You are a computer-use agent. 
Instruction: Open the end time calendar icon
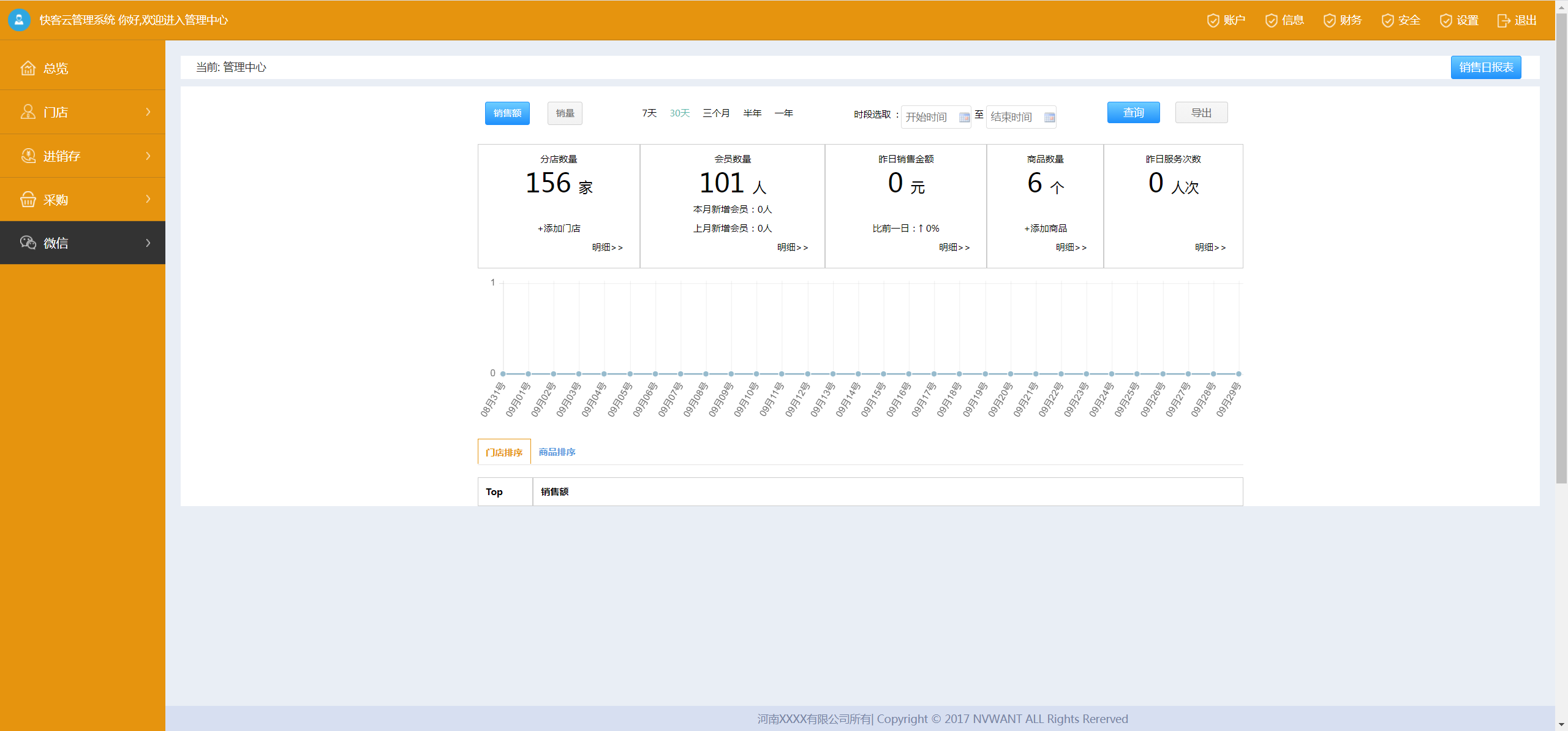1049,118
